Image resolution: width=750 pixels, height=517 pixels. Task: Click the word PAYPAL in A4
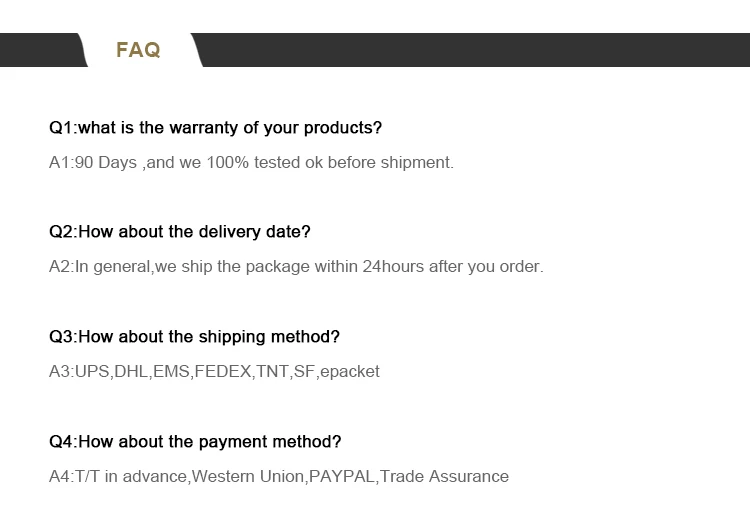(343, 477)
